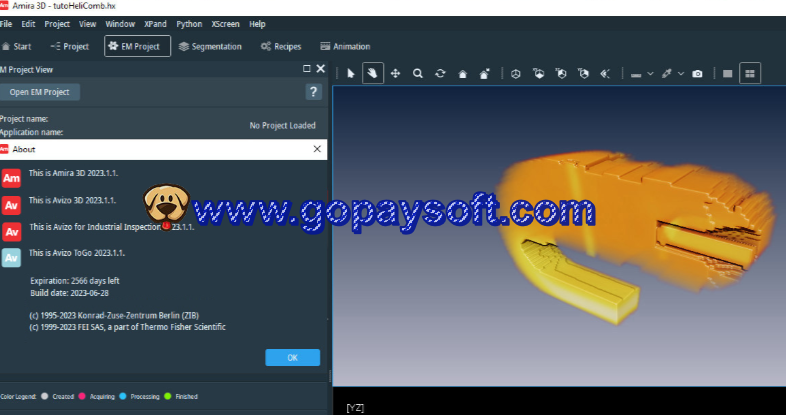Switch to the Start workroom tab
Image resolution: width=786 pixels, height=415 pixels.
(16, 47)
